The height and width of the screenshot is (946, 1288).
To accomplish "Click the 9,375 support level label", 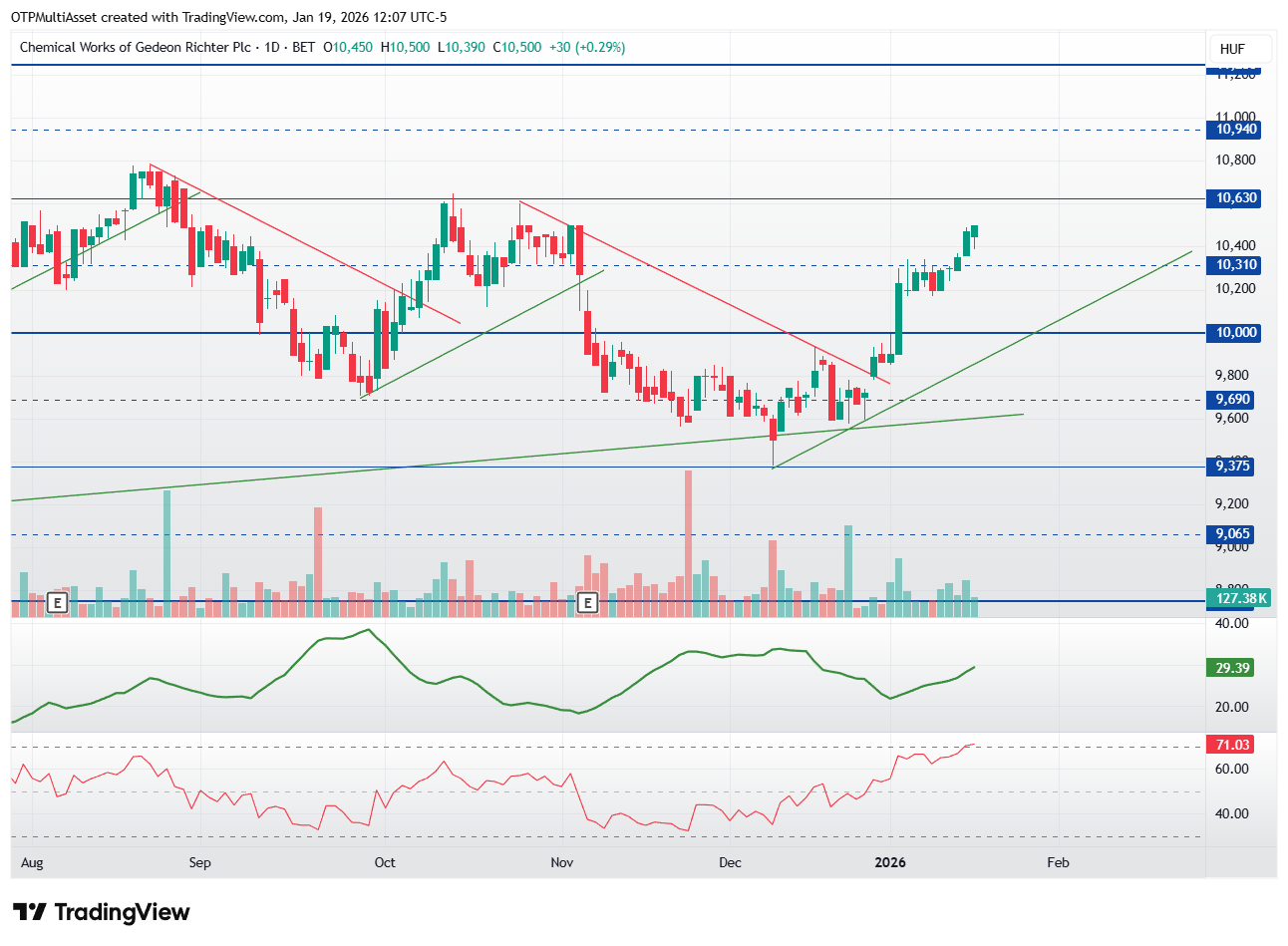I will coord(1232,467).
